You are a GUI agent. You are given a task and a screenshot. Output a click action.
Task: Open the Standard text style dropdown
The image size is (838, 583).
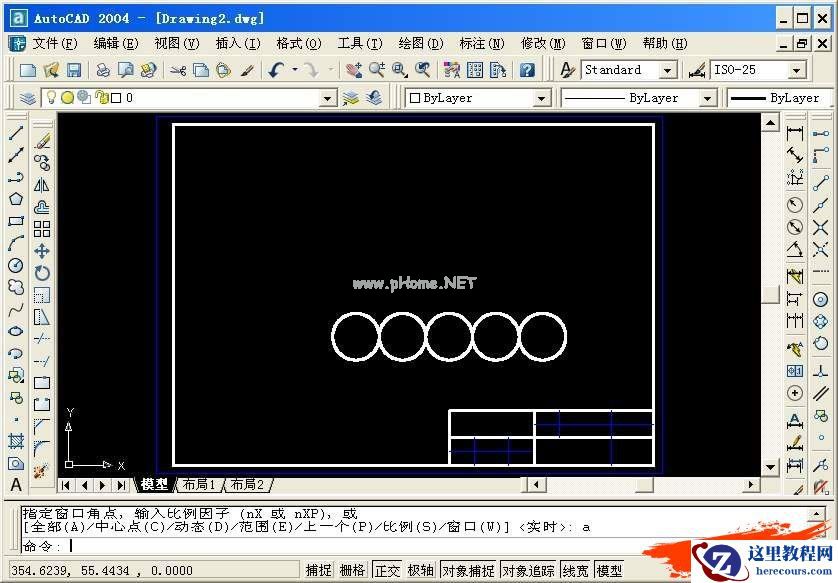point(667,70)
